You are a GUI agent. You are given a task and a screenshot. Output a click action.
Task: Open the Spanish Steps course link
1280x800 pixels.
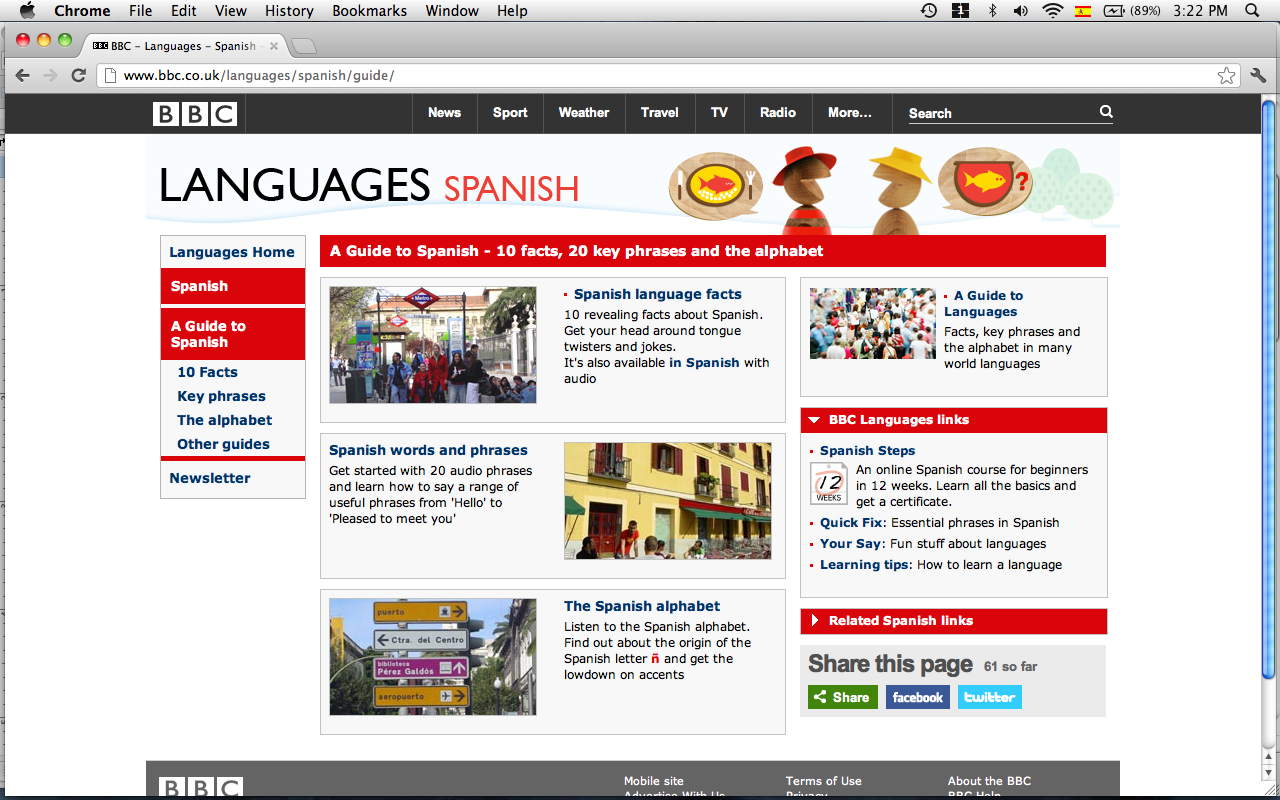[x=867, y=451]
